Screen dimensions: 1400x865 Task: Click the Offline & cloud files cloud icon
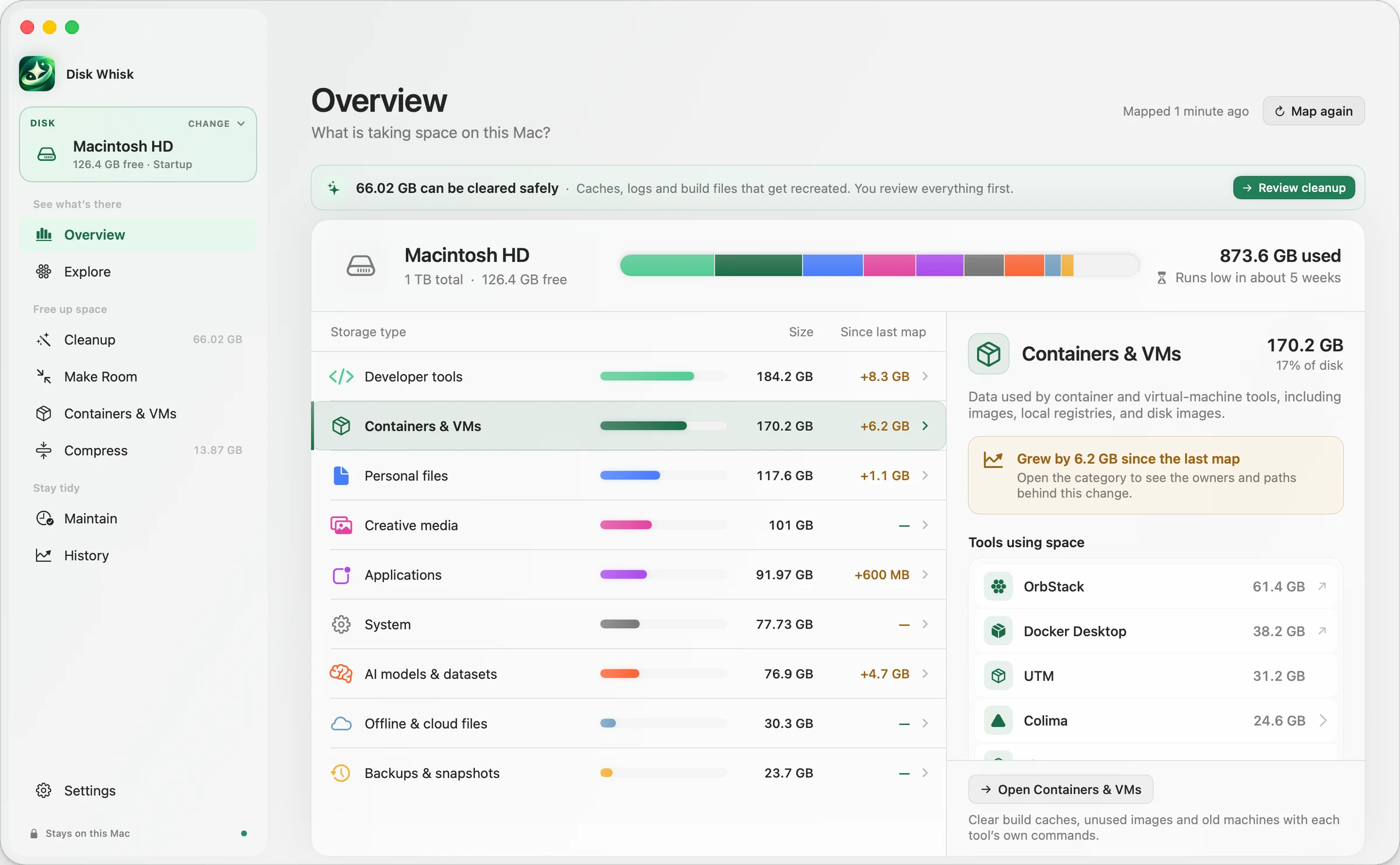pos(341,723)
